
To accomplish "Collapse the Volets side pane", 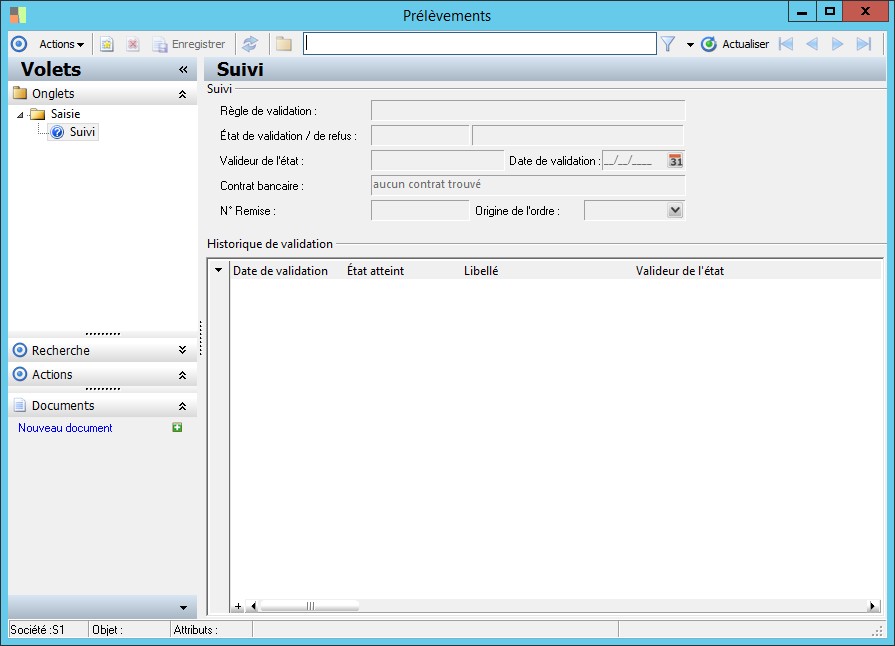I will coord(183,70).
